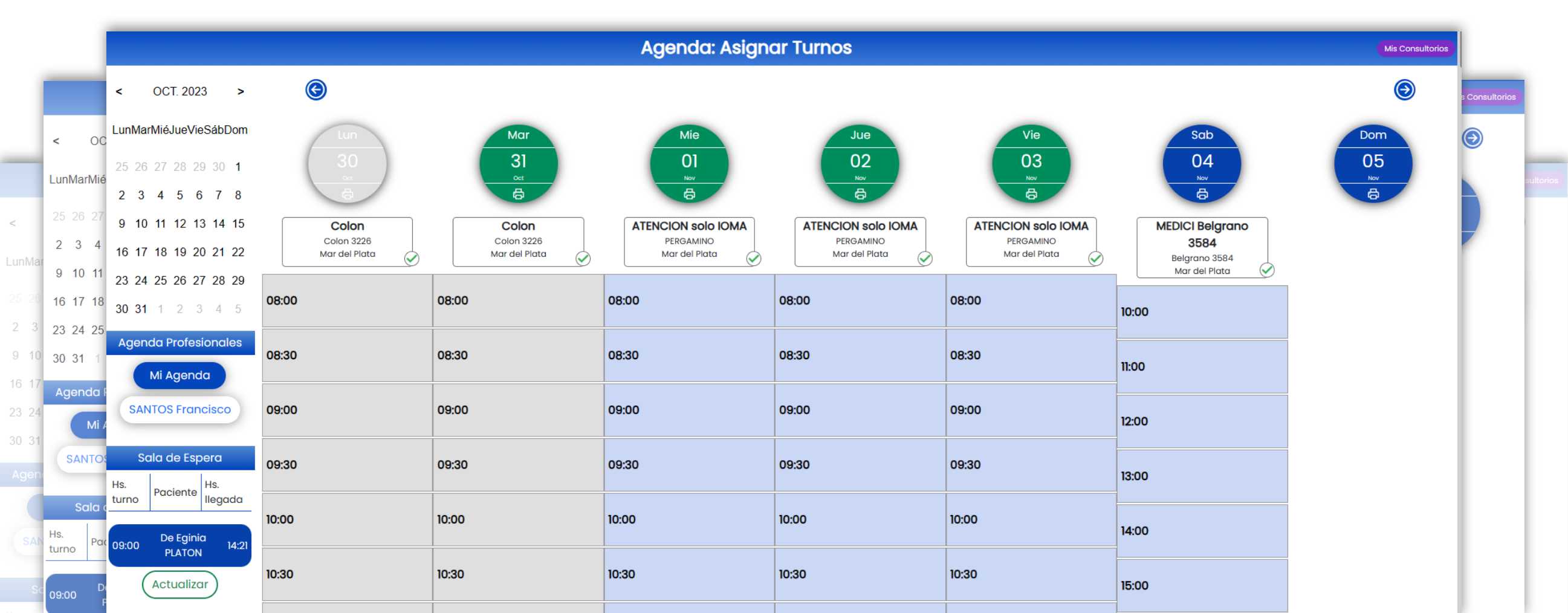The width and height of the screenshot is (1568, 613).
Task: Click the next week arrow icon
Action: coord(1404,90)
